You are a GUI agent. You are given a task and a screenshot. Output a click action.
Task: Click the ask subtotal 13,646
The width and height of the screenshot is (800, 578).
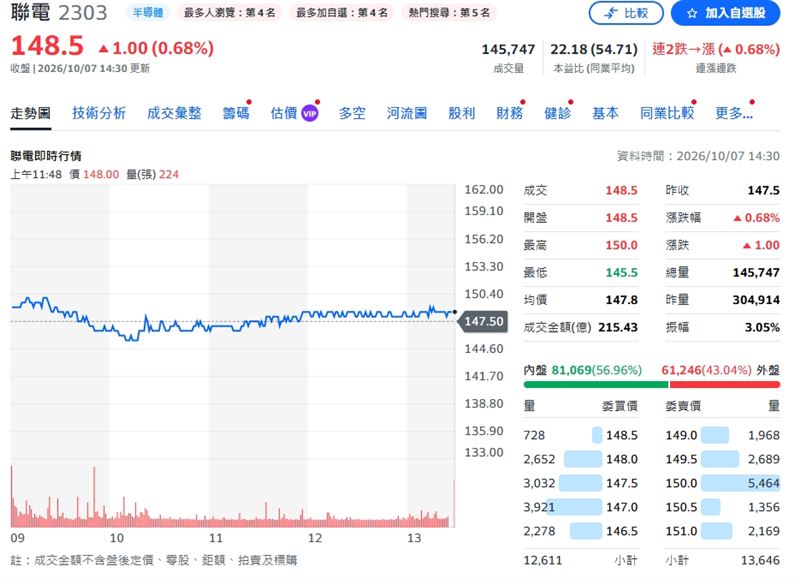[760, 561]
